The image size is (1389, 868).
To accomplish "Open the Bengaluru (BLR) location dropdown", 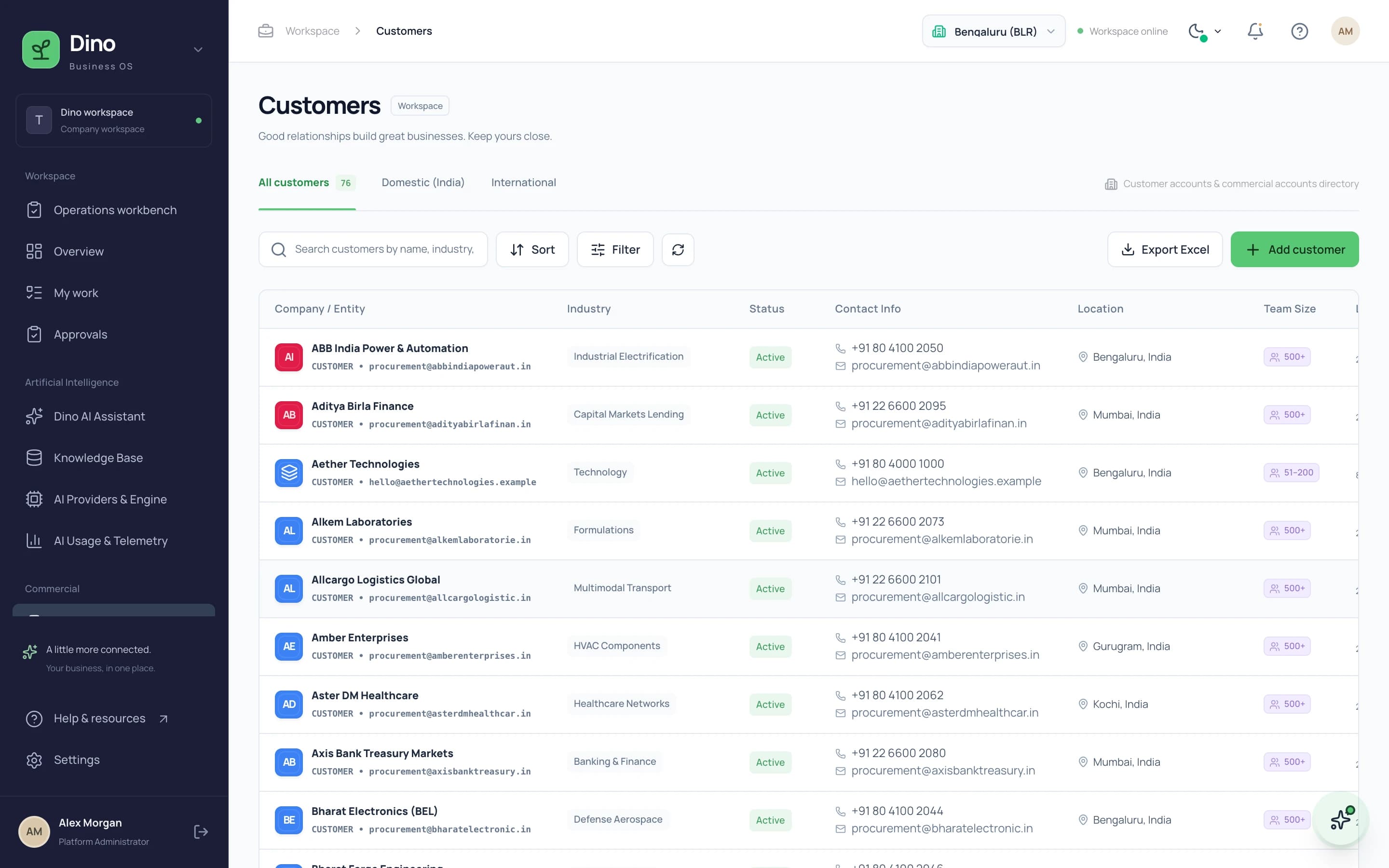I will [x=994, y=31].
